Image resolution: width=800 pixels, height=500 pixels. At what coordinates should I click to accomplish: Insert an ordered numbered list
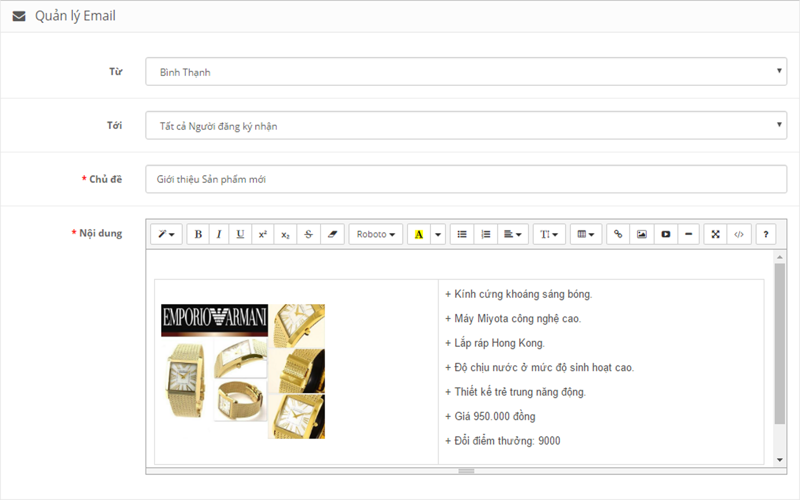point(486,234)
